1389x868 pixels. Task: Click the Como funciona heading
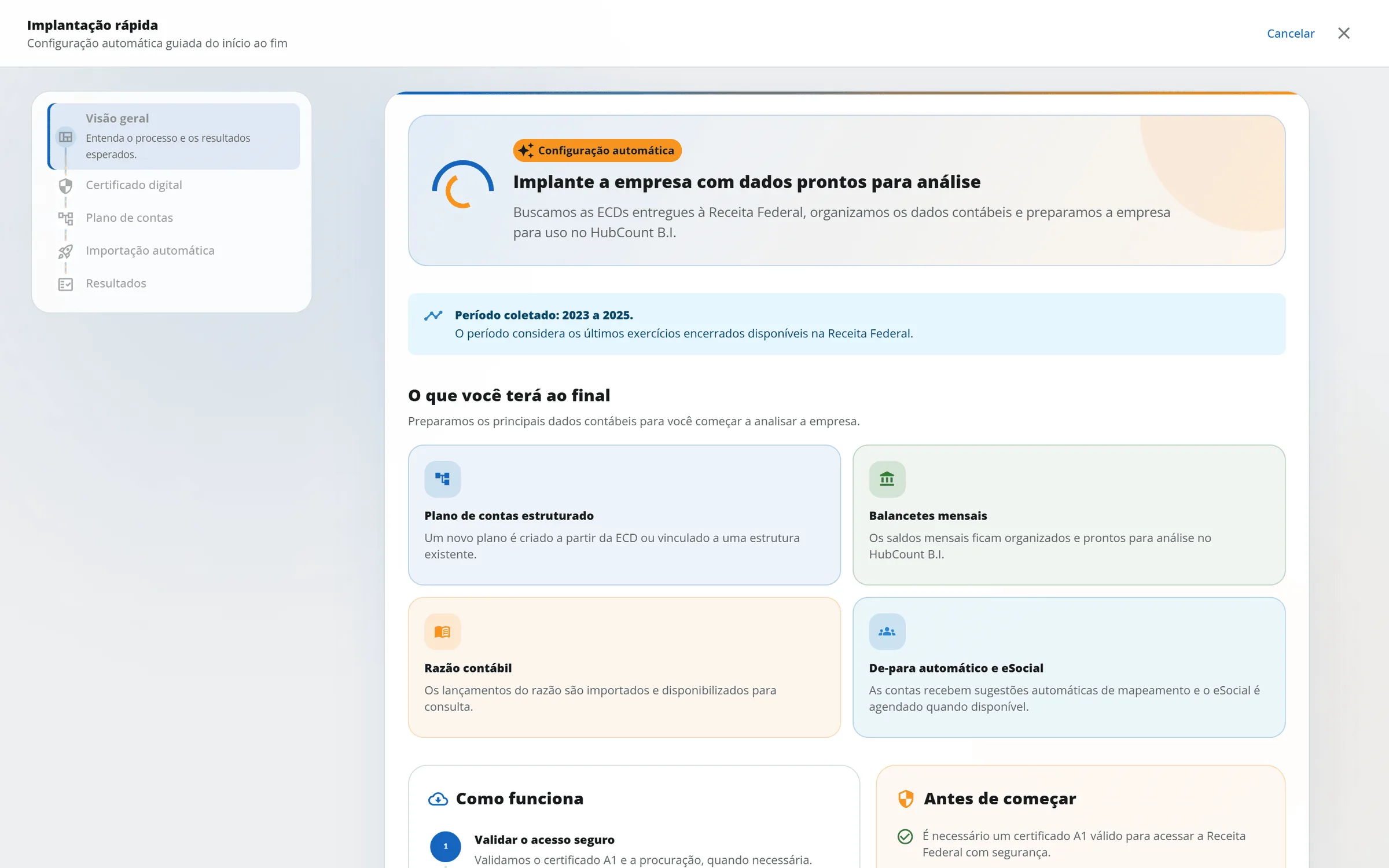pos(519,799)
